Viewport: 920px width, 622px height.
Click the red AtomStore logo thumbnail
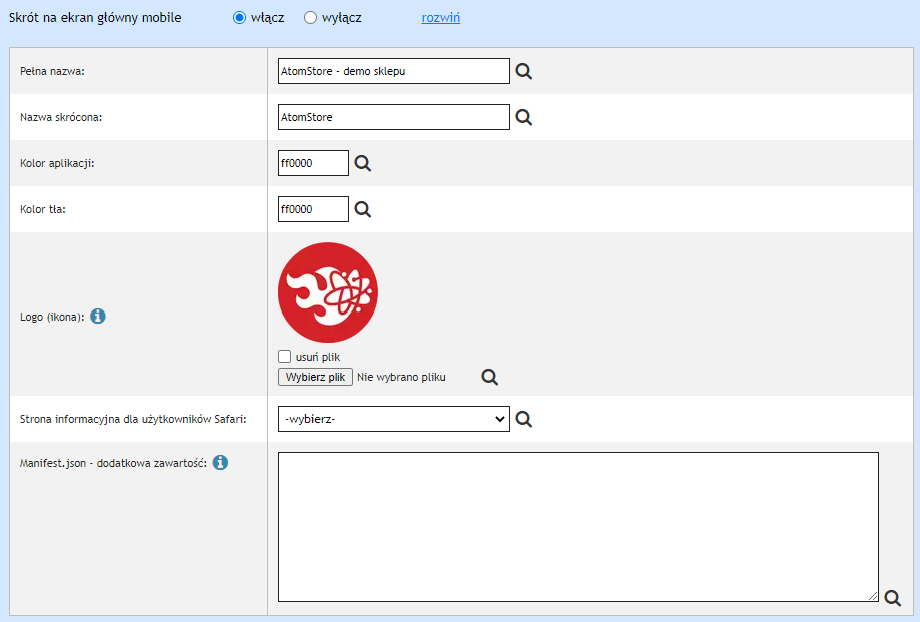pos(328,292)
